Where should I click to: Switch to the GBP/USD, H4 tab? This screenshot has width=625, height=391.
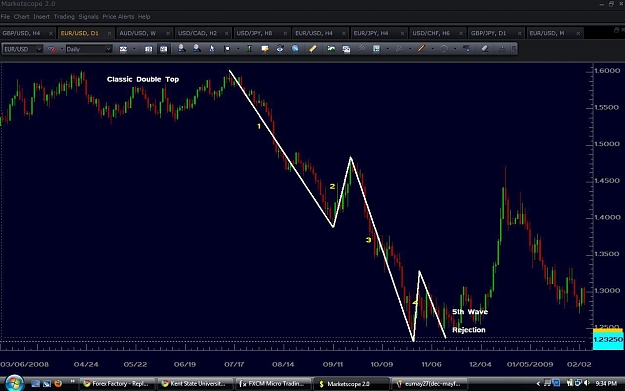point(28,33)
